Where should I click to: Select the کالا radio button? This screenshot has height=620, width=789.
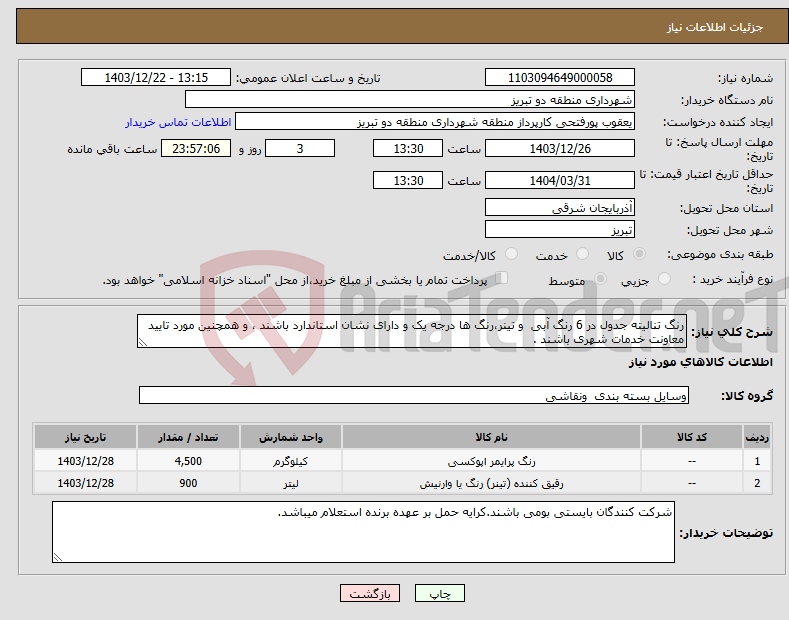click(x=639, y=254)
